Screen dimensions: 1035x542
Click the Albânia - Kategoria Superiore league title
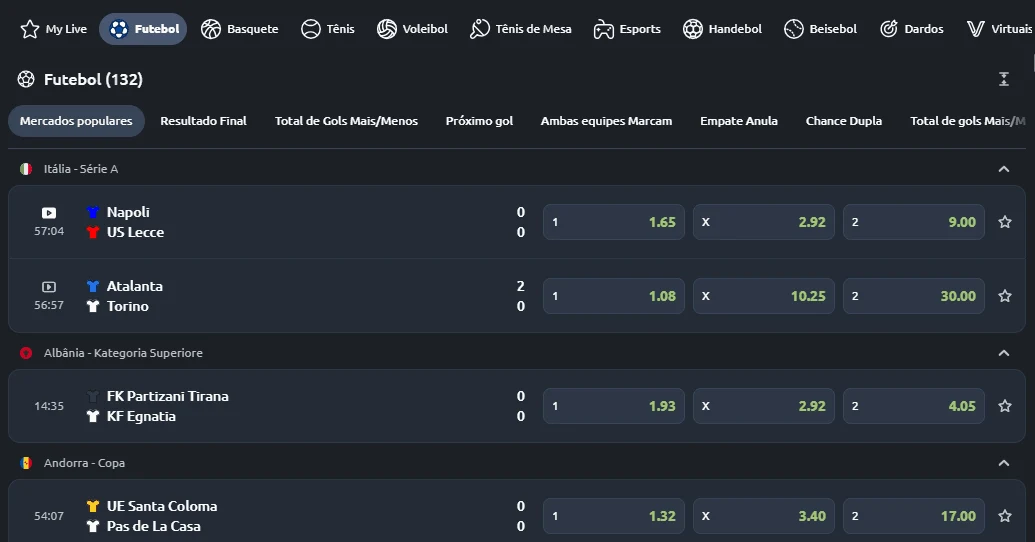click(x=123, y=353)
